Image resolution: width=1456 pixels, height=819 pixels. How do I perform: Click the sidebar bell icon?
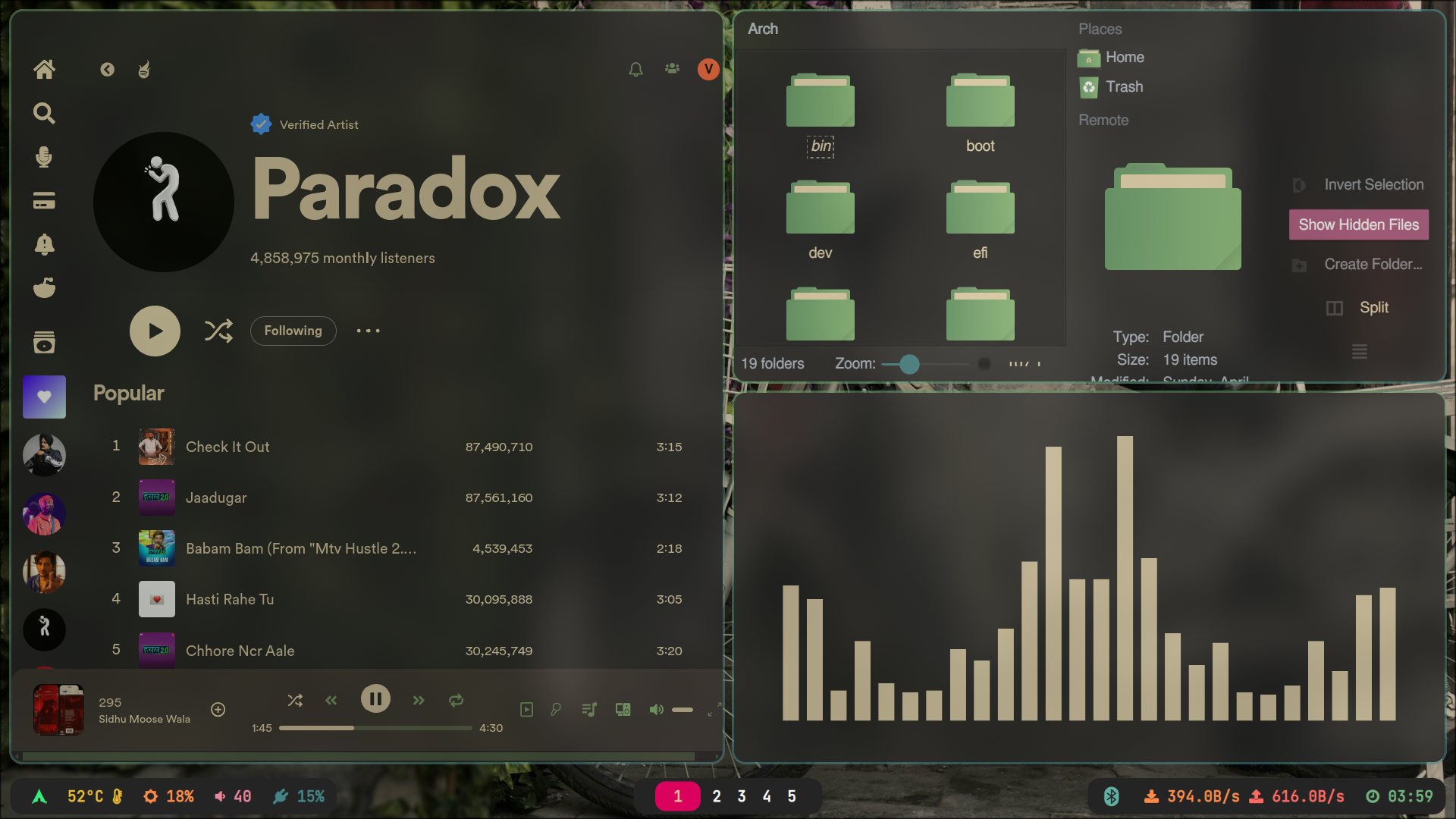(x=44, y=244)
